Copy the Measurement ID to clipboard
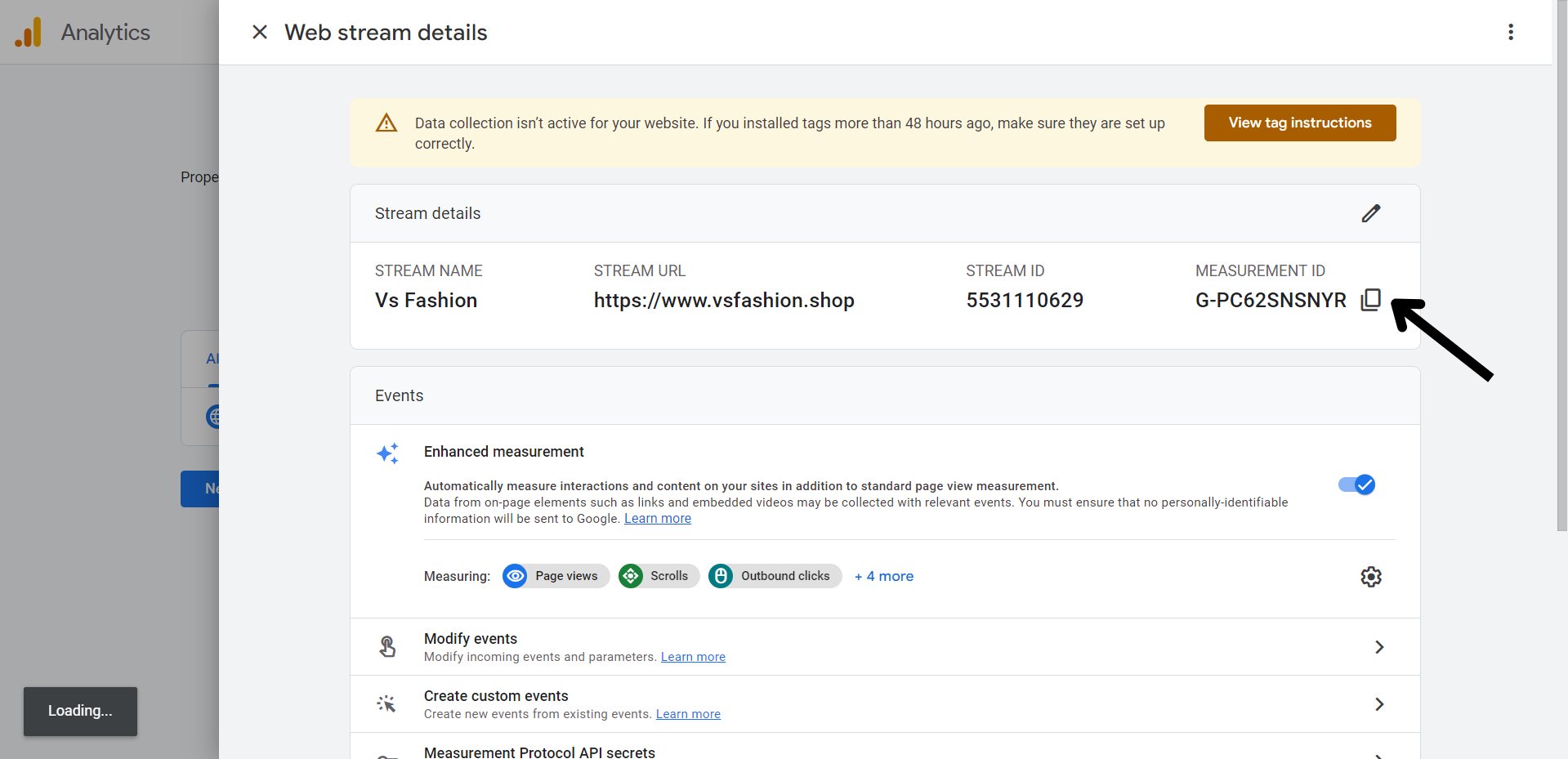 click(1370, 300)
